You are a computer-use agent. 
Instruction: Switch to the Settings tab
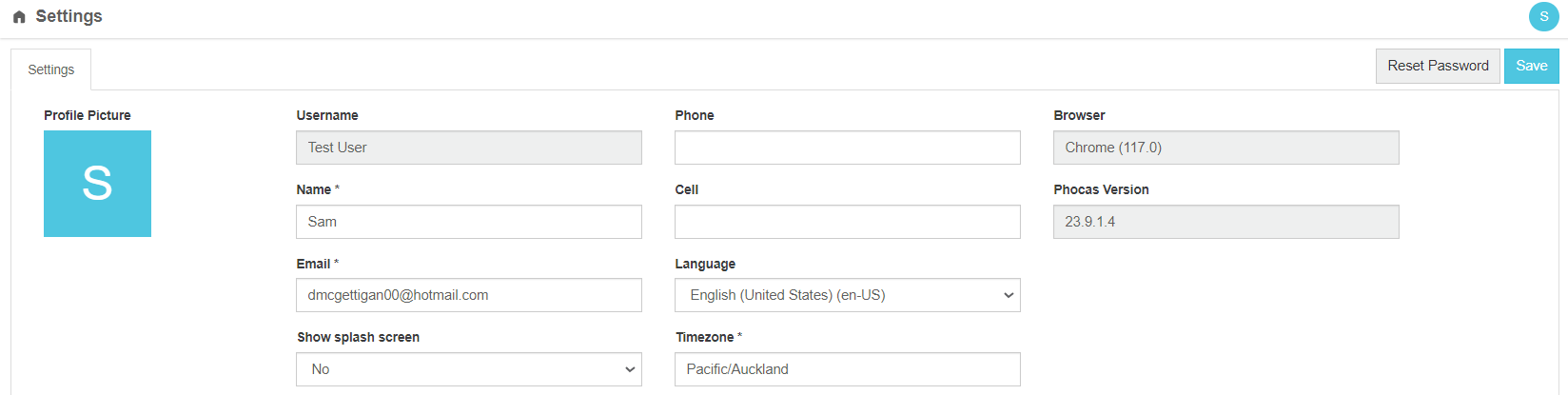[x=51, y=69]
